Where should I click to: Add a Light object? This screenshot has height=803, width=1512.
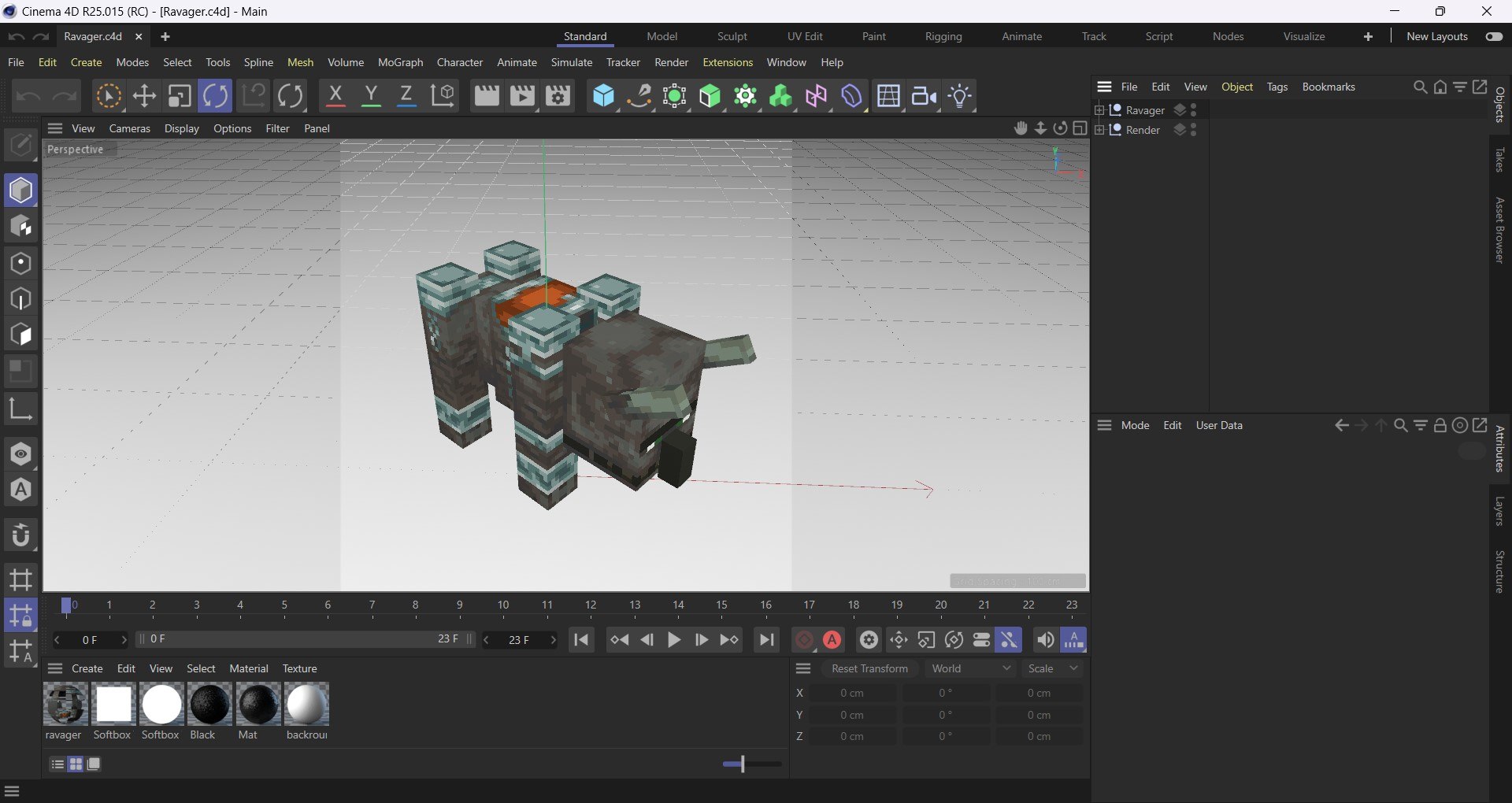pyautogui.click(x=961, y=96)
